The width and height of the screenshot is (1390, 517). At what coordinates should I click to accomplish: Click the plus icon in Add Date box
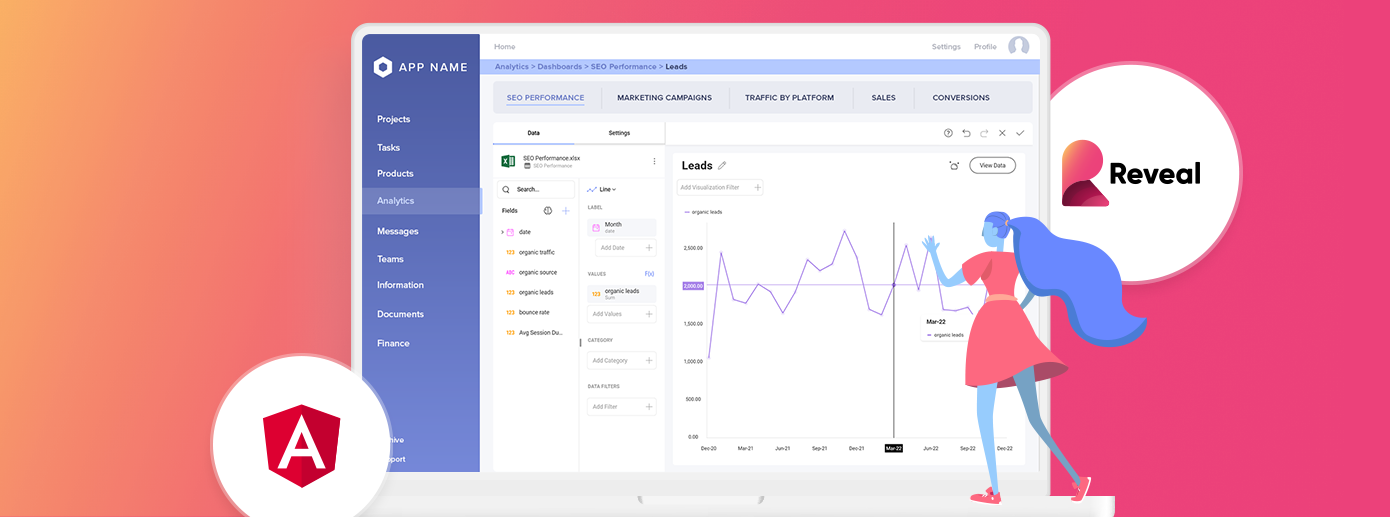[649, 247]
